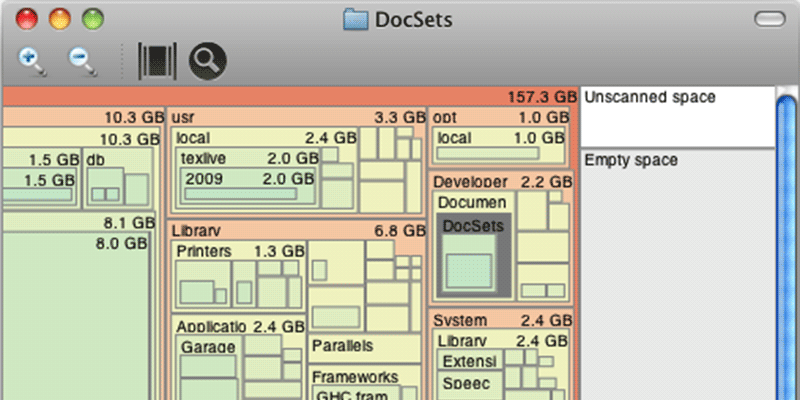Image resolution: width=800 pixels, height=400 pixels.
Task: Select the GarageBand folder block
Action: (x=208, y=347)
